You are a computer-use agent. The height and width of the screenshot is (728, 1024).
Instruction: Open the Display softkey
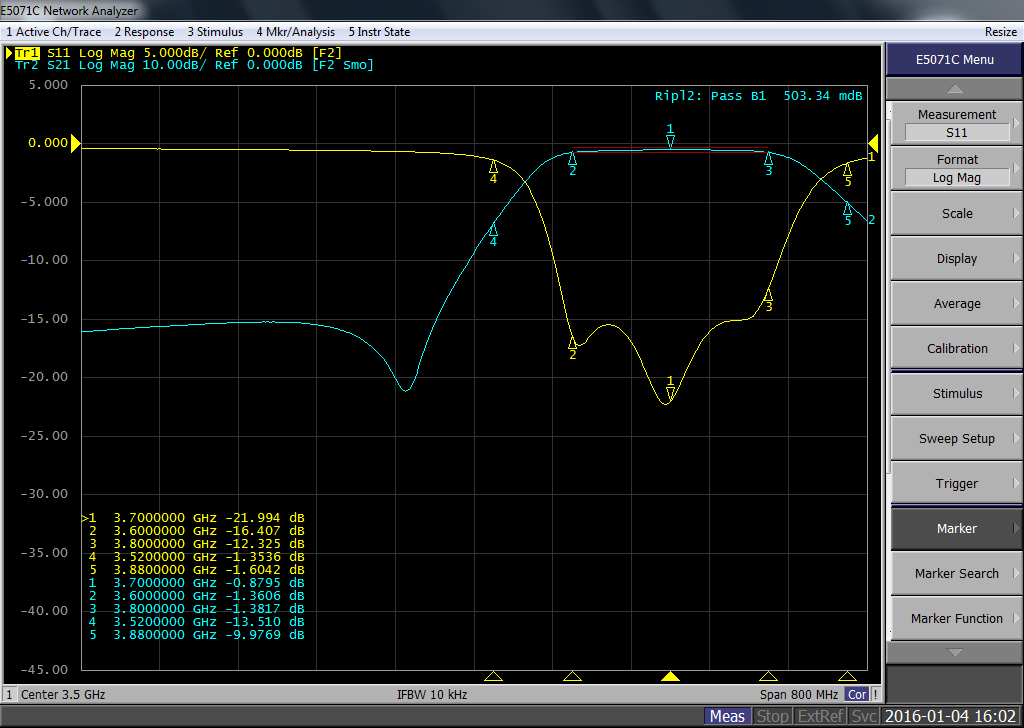point(956,258)
